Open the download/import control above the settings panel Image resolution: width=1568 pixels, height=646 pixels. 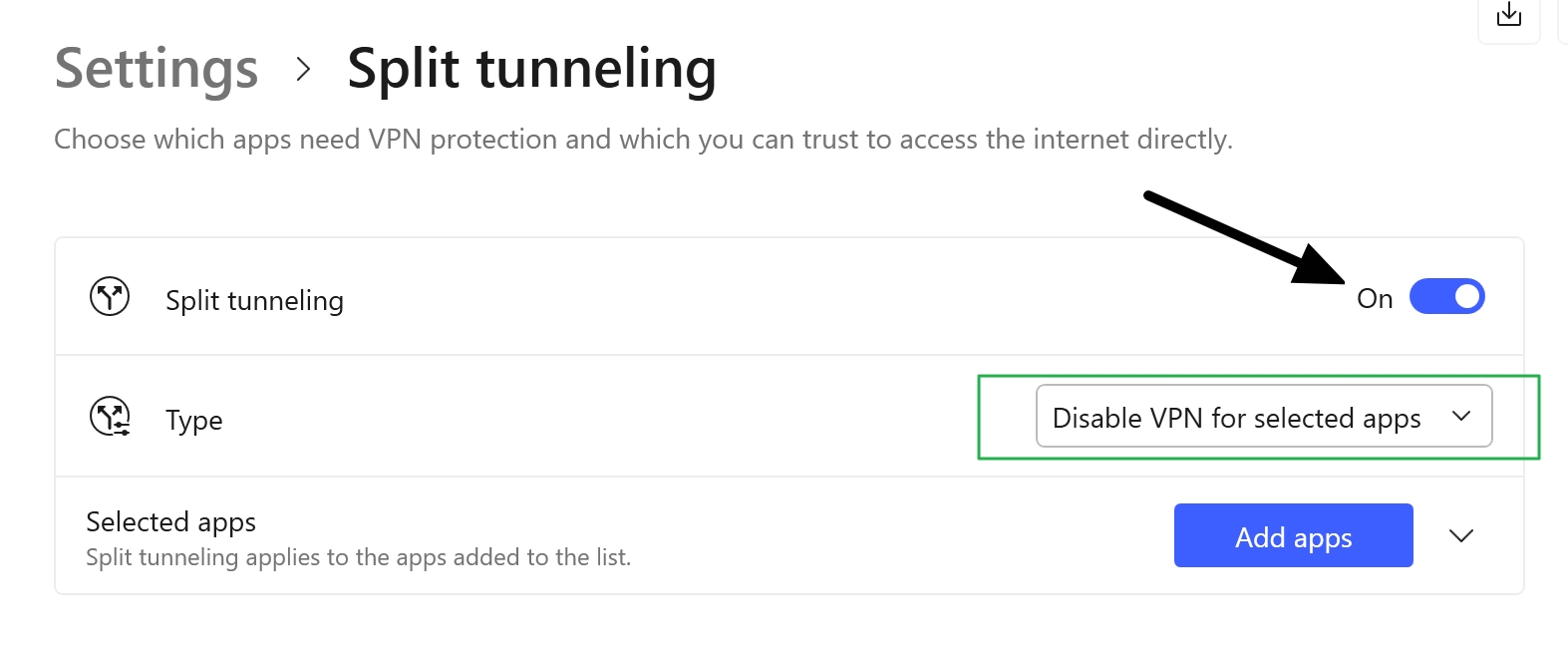[1508, 16]
